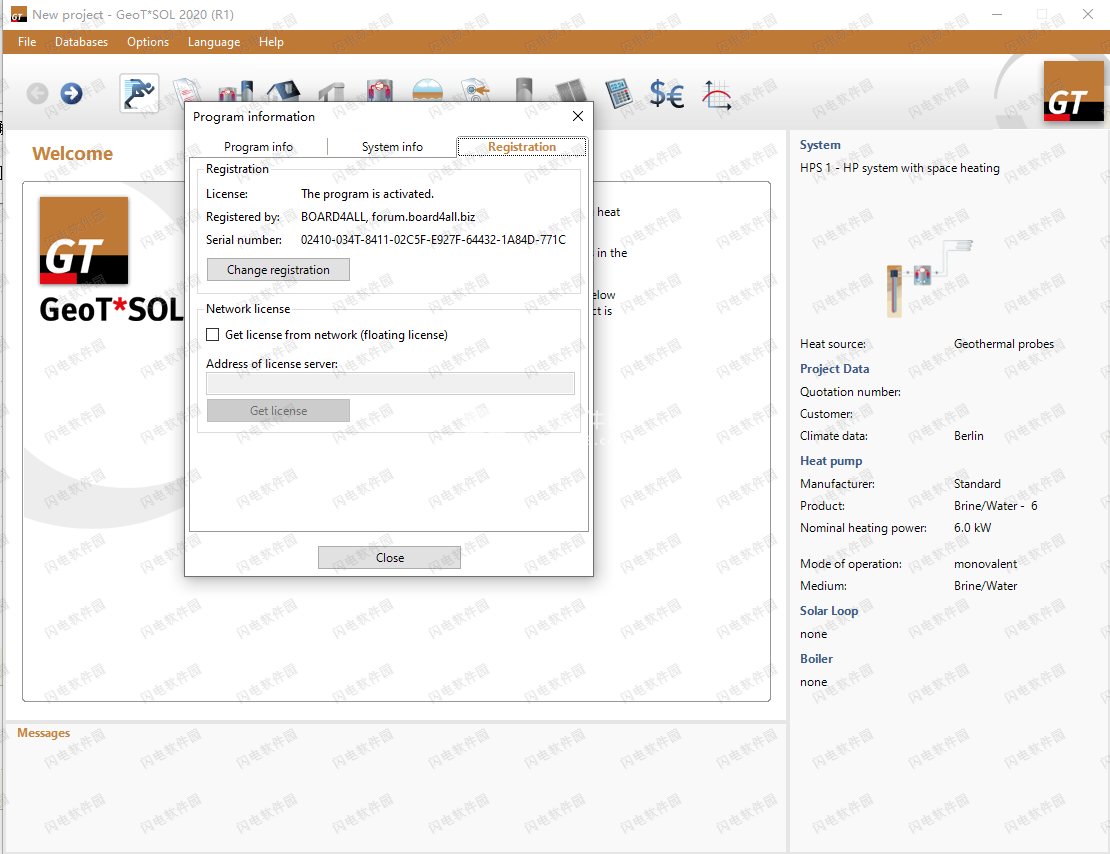Click the '6.0 kW' nominal heating power
1110x854 pixels.
(x=972, y=528)
